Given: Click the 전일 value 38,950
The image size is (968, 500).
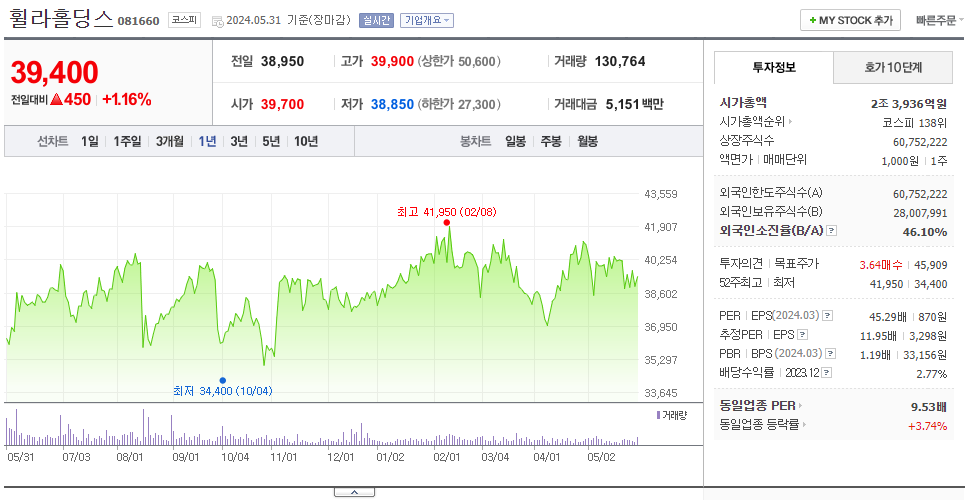Looking at the screenshot, I should coord(282,61).
